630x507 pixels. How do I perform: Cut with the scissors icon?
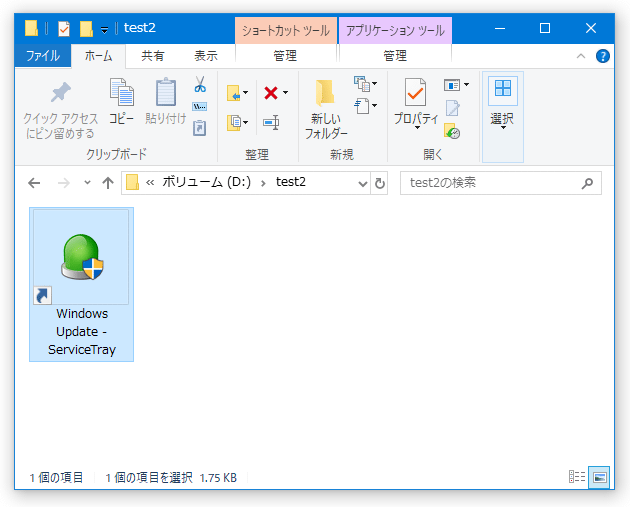tap(200, 85)
